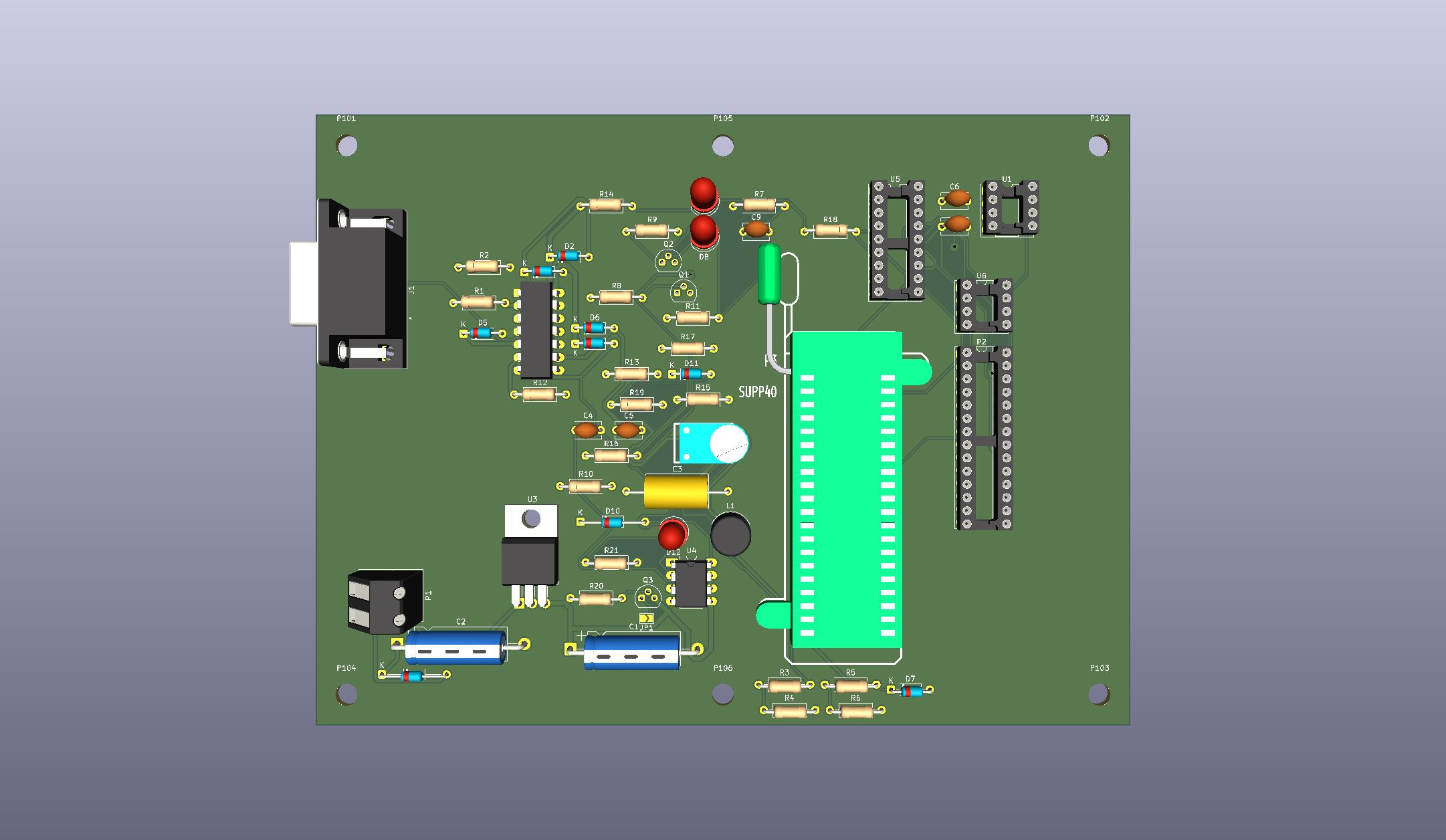The height and width of the screenshot is (840, 1446).
Task: Select diode D5
Action: (482, 332)
